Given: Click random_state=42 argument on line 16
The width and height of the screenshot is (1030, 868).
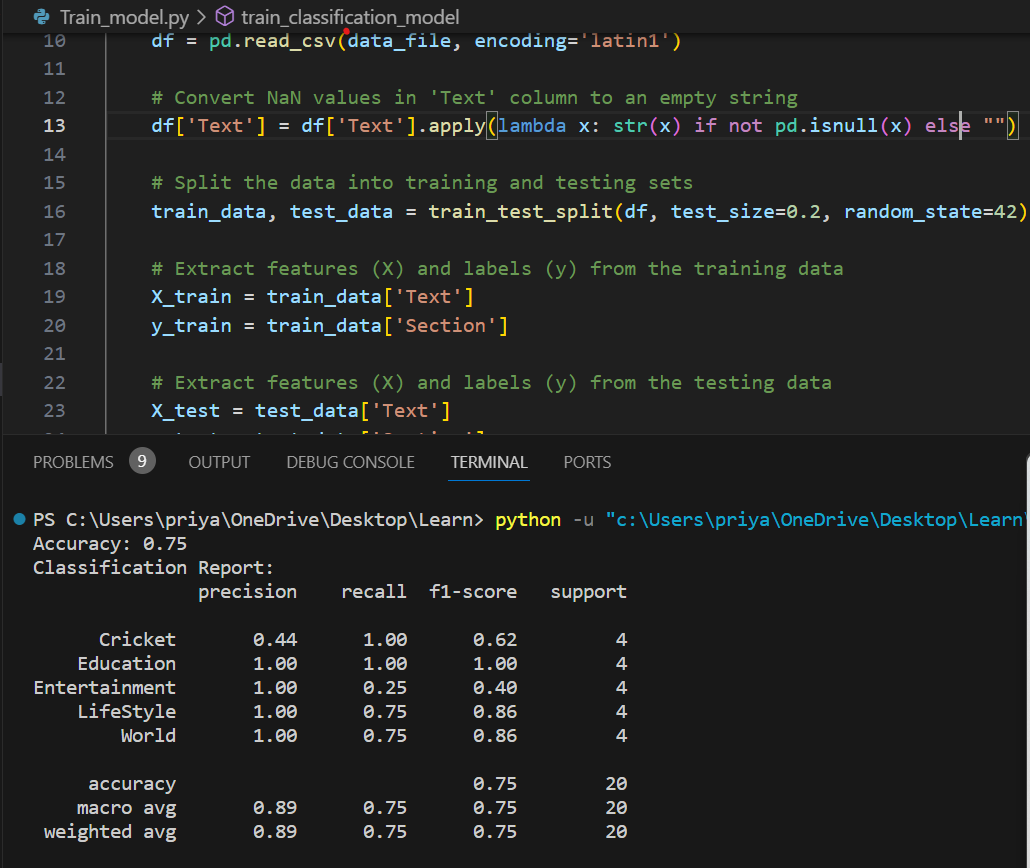Looking at the screenshot, I should [931, 212].
